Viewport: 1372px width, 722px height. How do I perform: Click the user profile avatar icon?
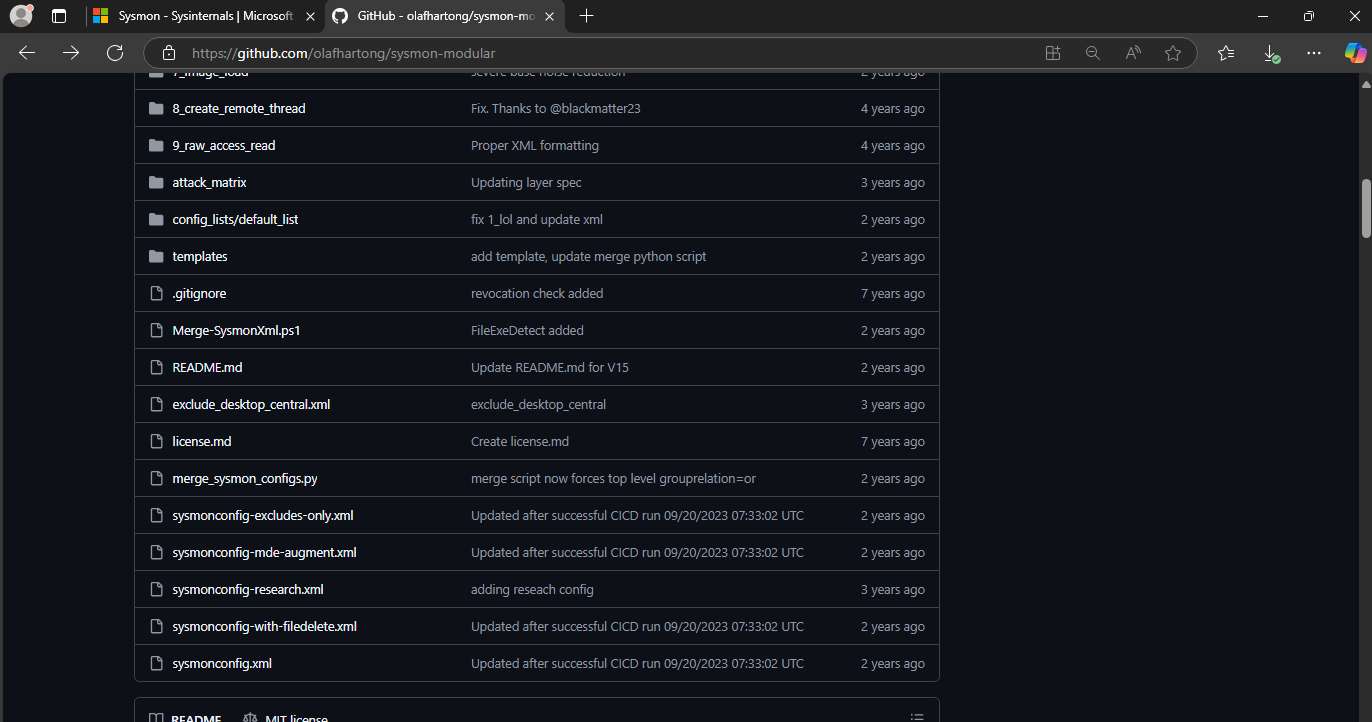[x=21, y=16]
